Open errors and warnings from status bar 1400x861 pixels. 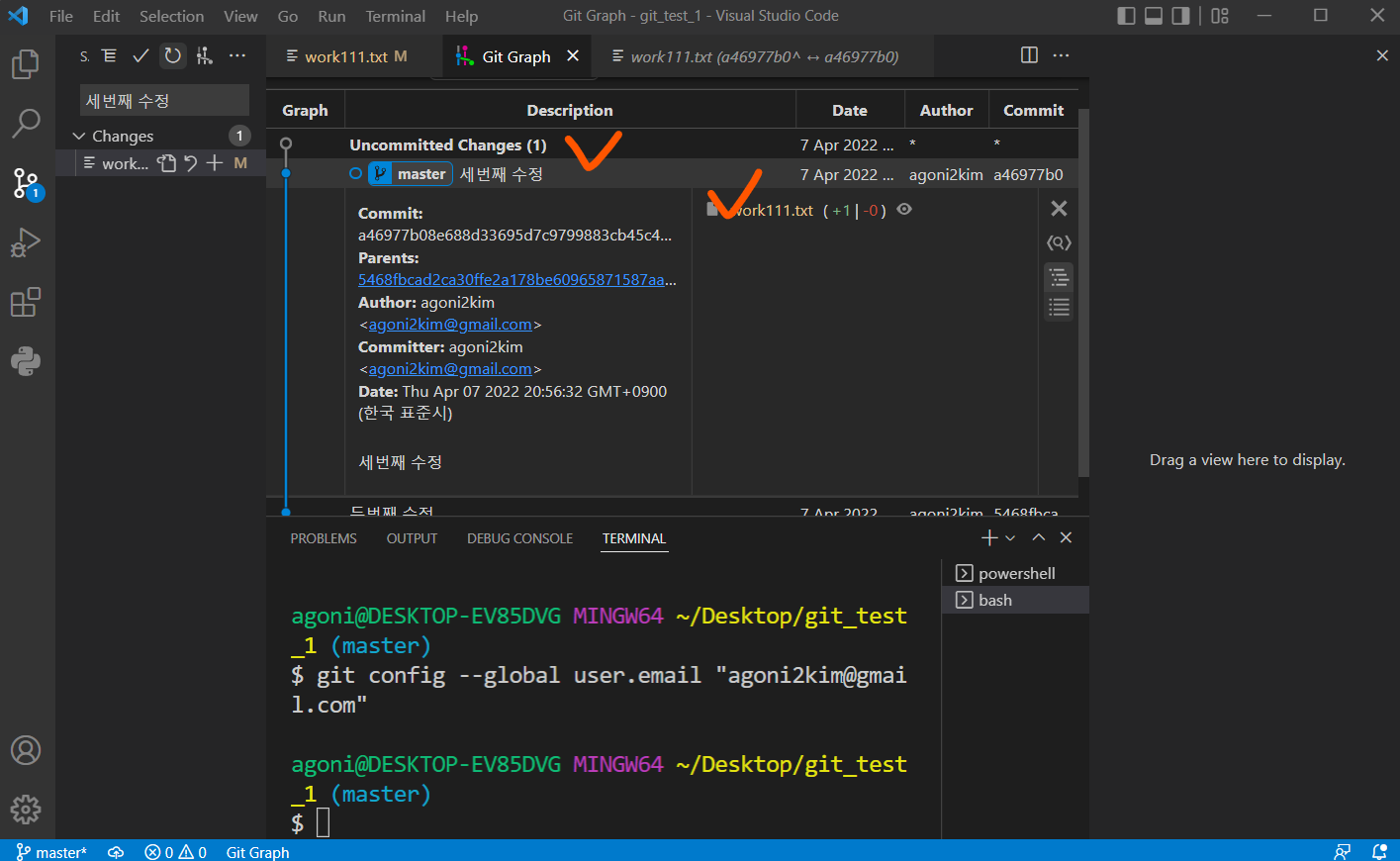[x=175, y=852]
